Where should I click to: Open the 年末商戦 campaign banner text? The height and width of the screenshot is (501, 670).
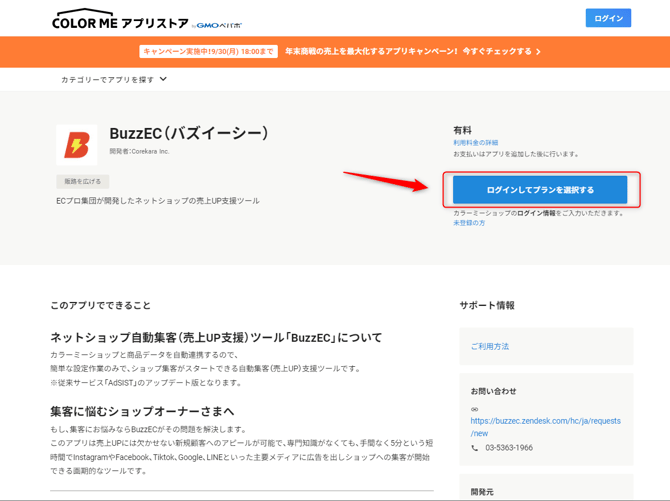(x=407, y=52)
